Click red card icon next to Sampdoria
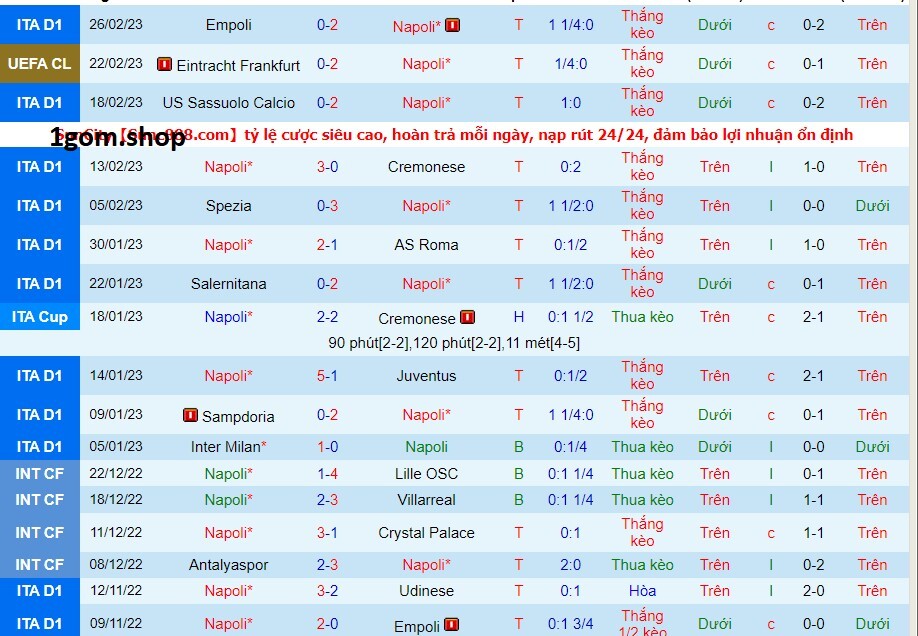The width and height of the screenshot is (918, 636). point(190,415)
